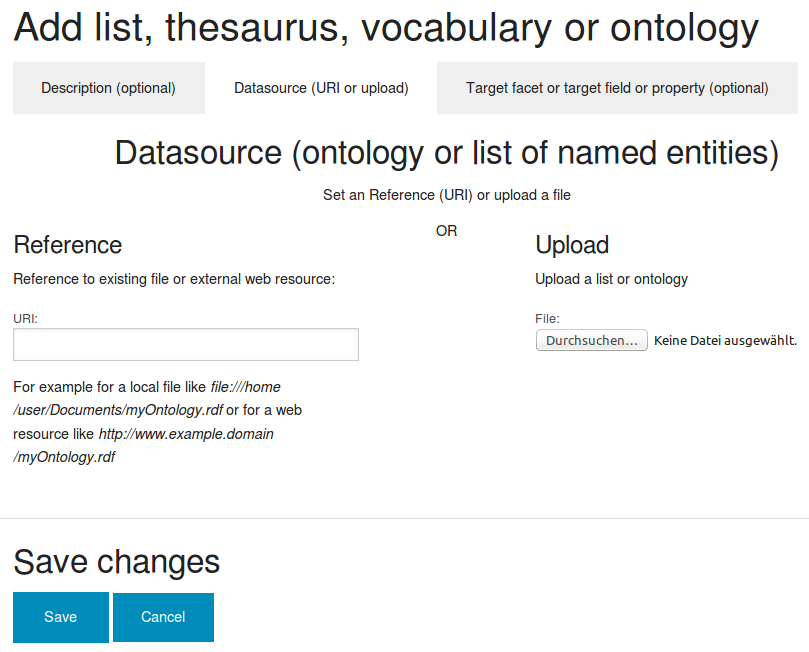
Task: Click the 'File:' label above the browse button
Action: [x=547, y=319]
